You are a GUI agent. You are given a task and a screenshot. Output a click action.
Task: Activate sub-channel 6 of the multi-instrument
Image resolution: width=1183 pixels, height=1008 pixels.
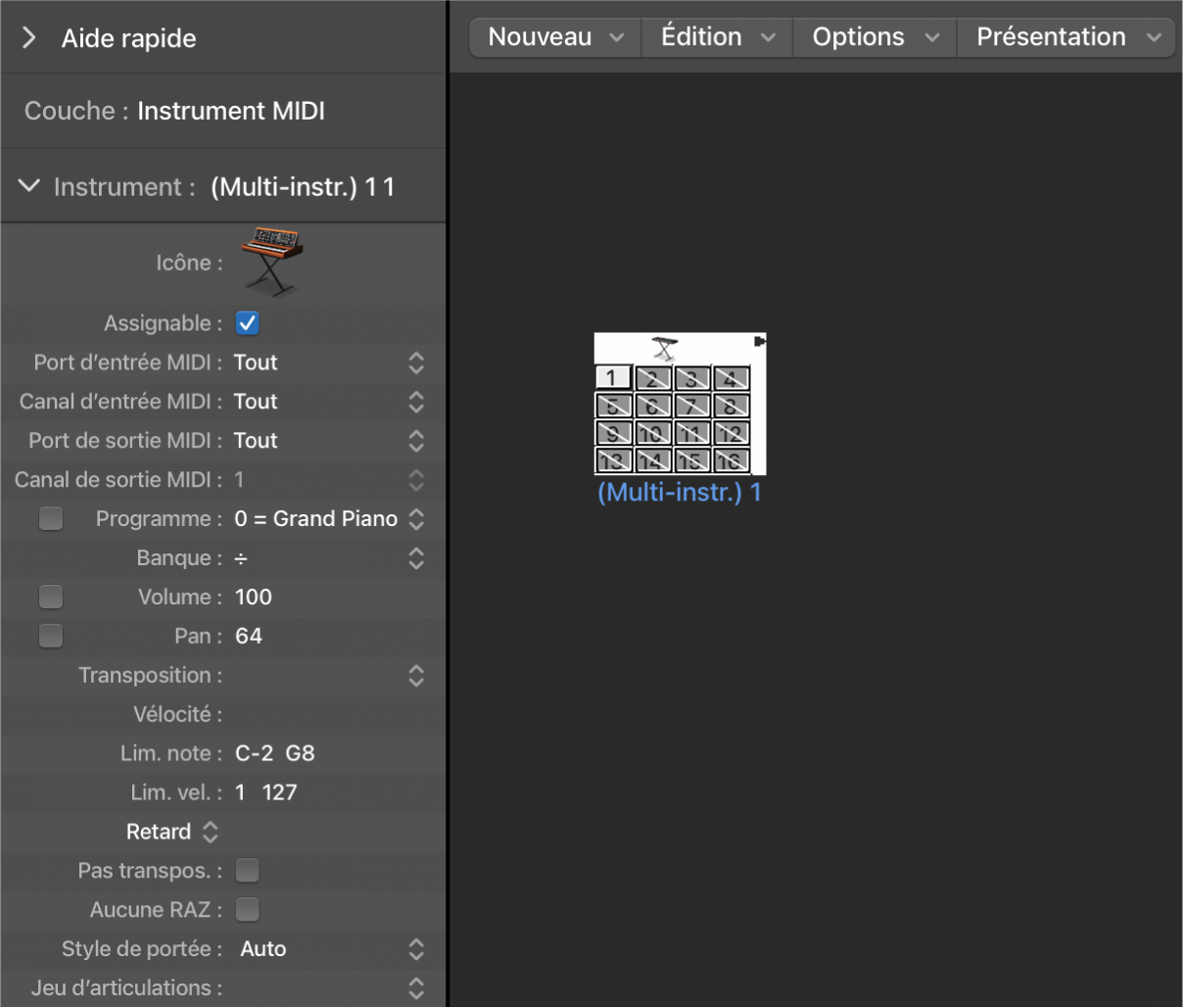point(653,406)
